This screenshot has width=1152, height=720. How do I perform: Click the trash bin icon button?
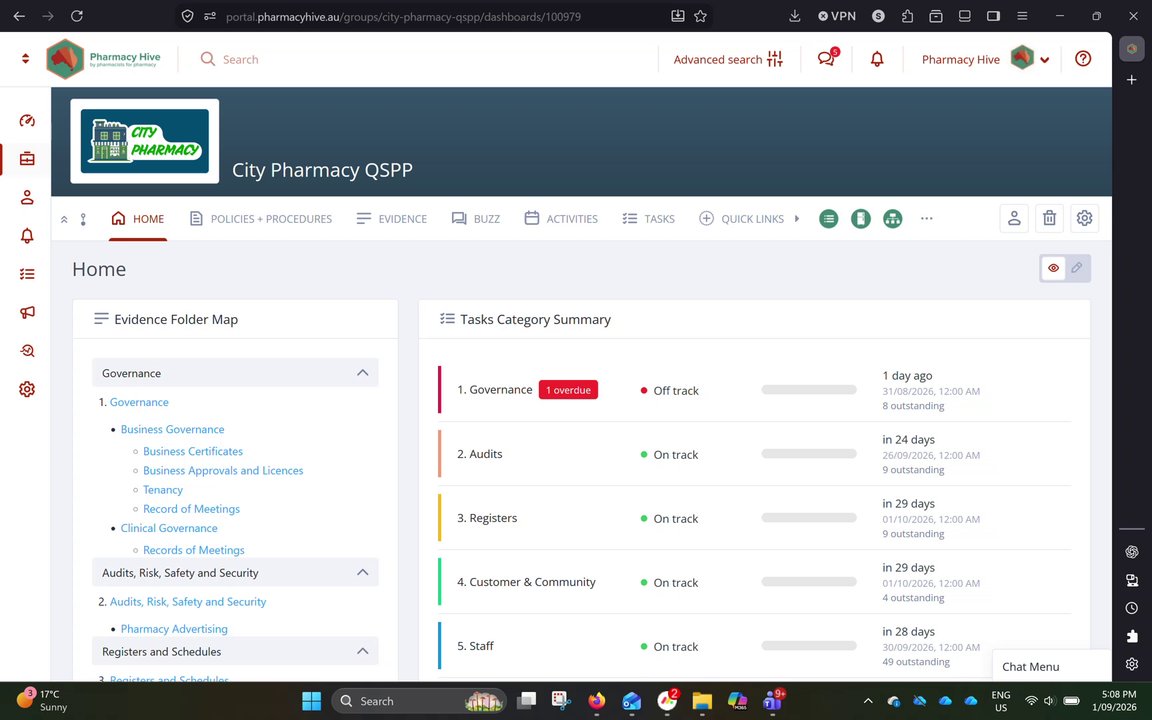1049,218
